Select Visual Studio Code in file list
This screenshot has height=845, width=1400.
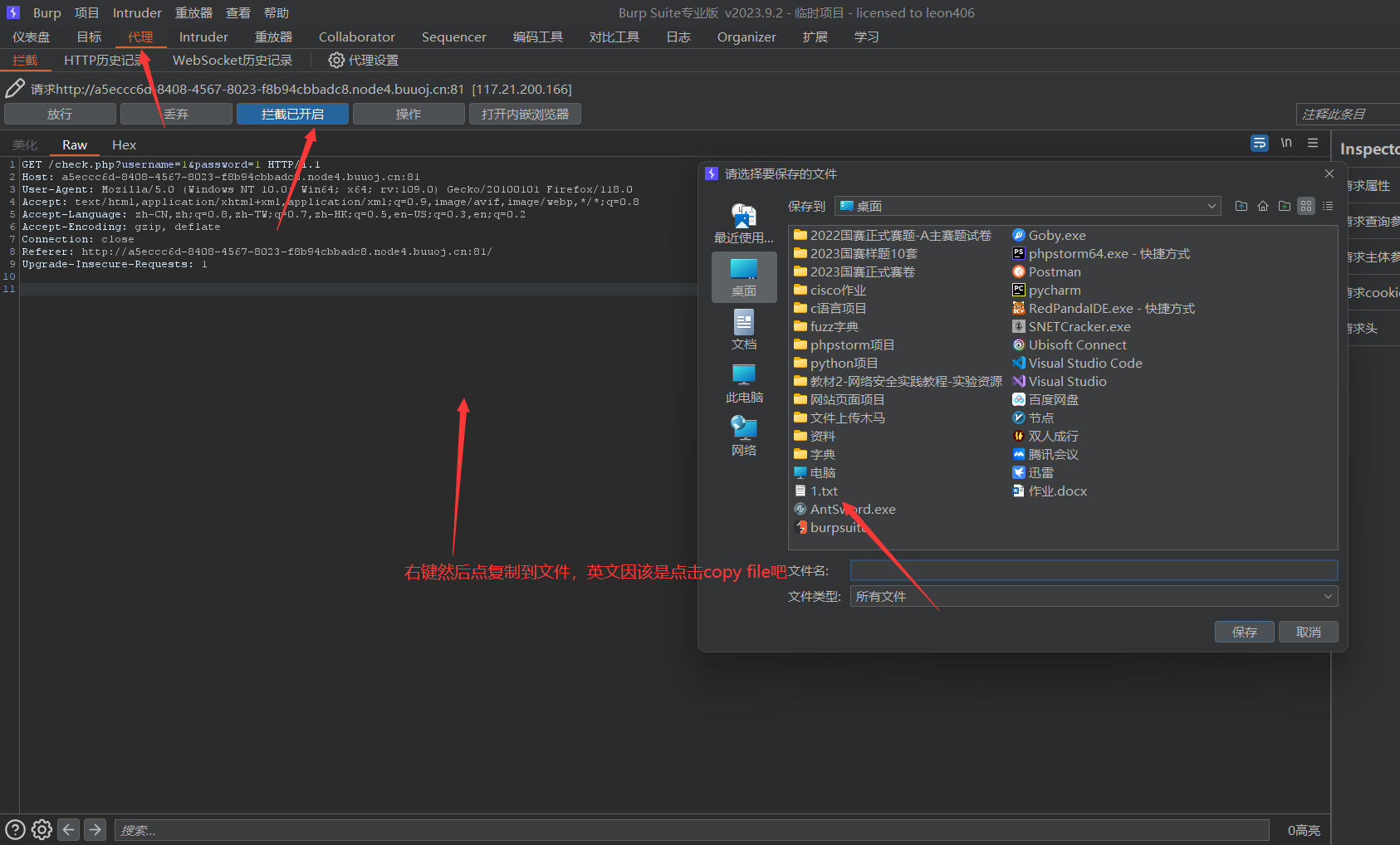click(x=1077, y=363)
